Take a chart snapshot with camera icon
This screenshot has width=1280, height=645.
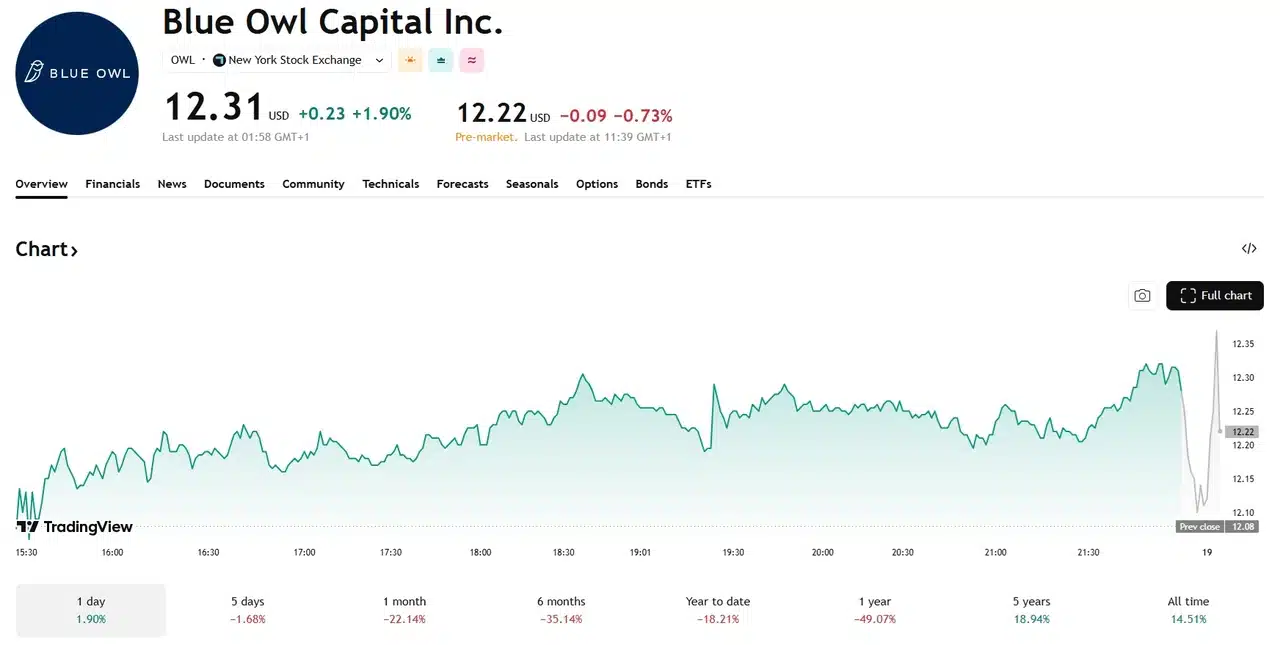click(x=1142, y=295)
